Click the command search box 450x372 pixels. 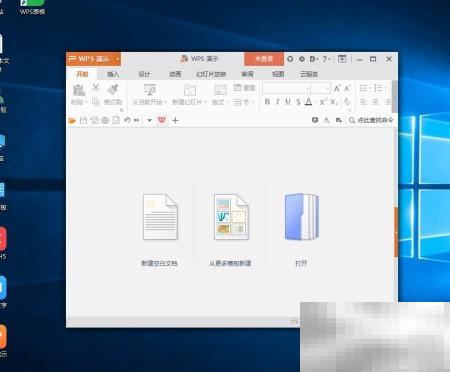(x=371, y=120)
